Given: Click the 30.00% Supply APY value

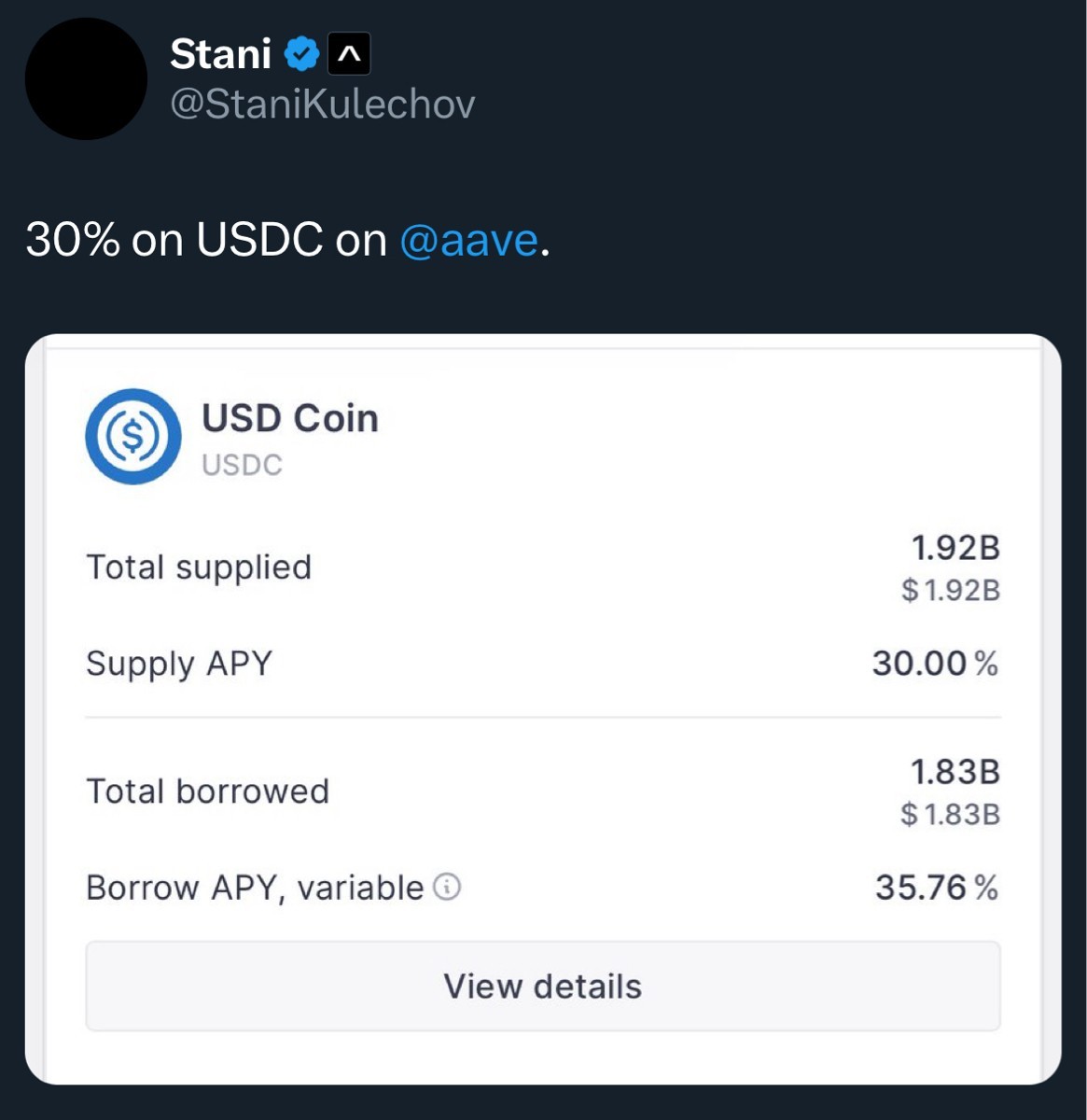Looking at the screenshot, I should (x=934, y=664).
